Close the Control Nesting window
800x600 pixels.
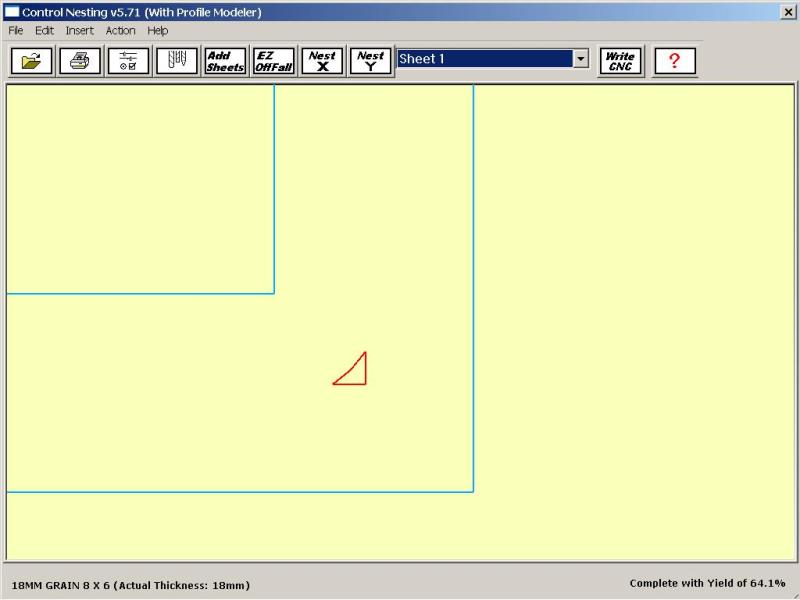(x=787, y=12)
